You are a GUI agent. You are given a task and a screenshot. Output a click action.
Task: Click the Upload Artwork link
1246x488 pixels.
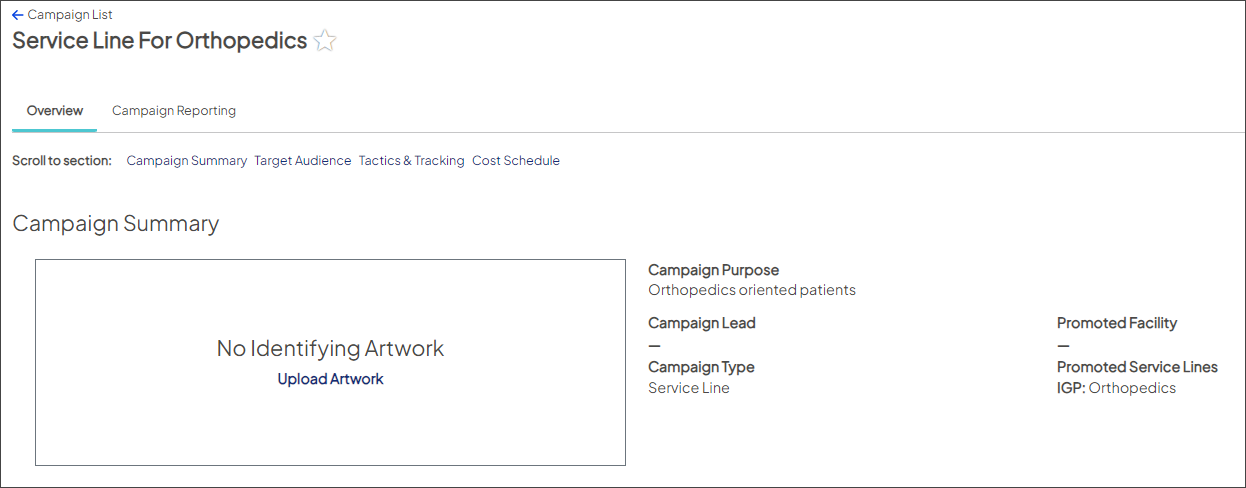(330, 379)
